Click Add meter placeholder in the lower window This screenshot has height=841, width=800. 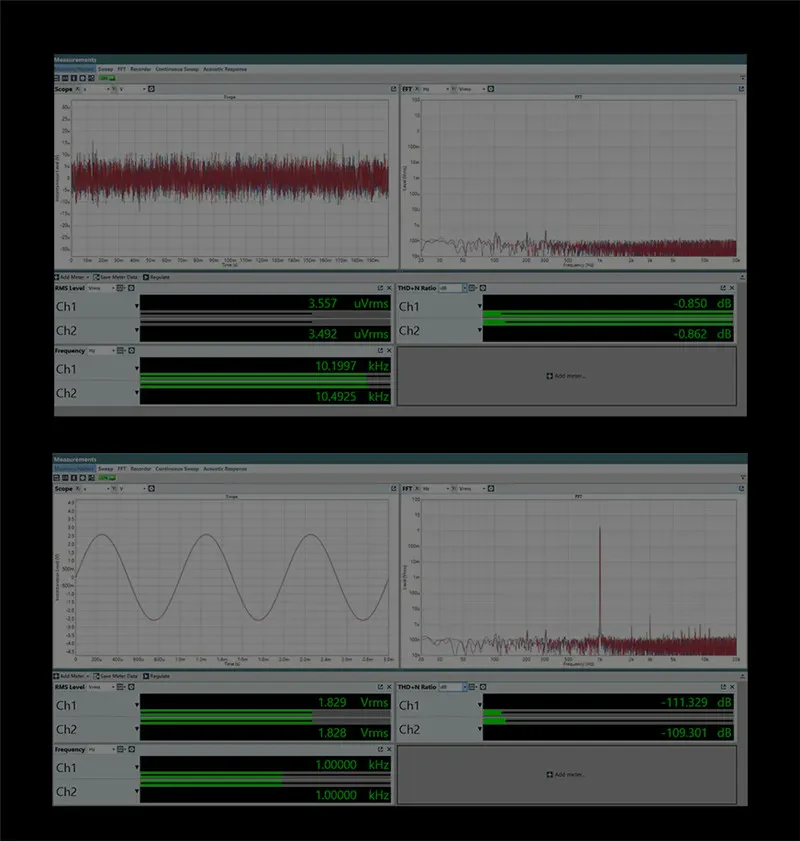tap(566, 774)
